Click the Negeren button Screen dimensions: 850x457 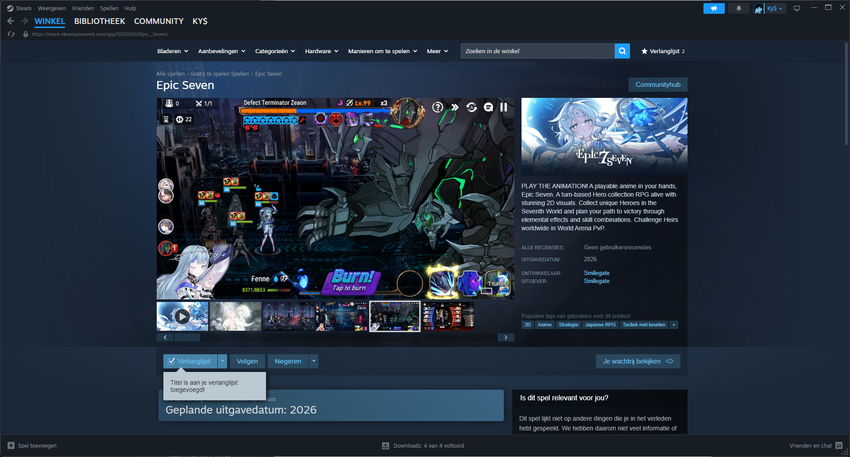pos(288,361)
